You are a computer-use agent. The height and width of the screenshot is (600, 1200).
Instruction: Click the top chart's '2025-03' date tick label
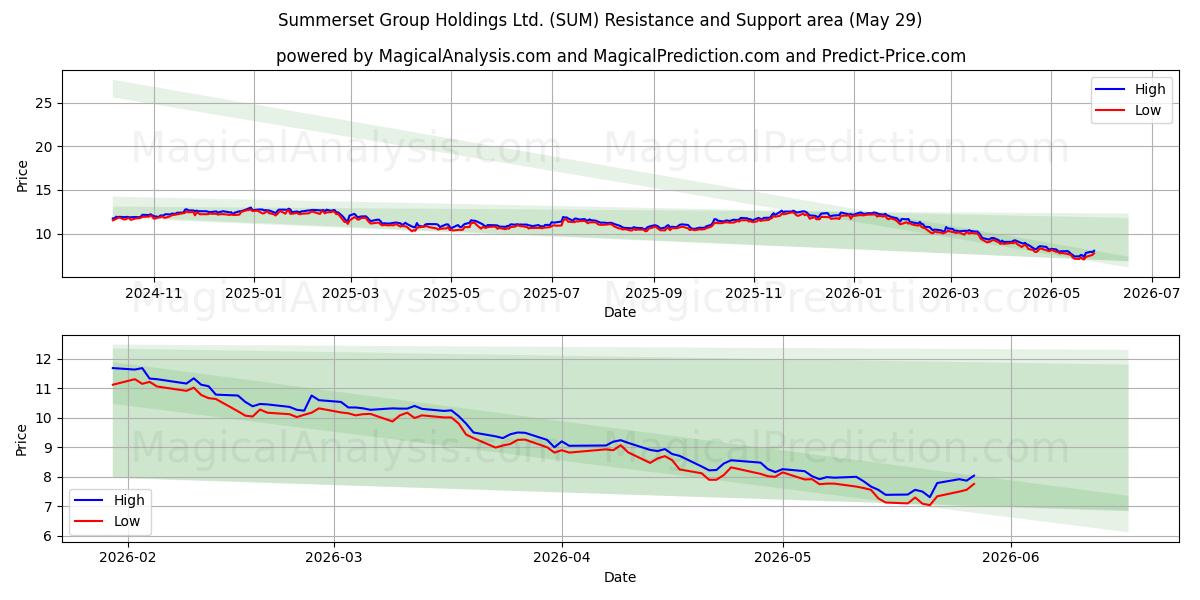pyautogui.click(x=351, y=295)
